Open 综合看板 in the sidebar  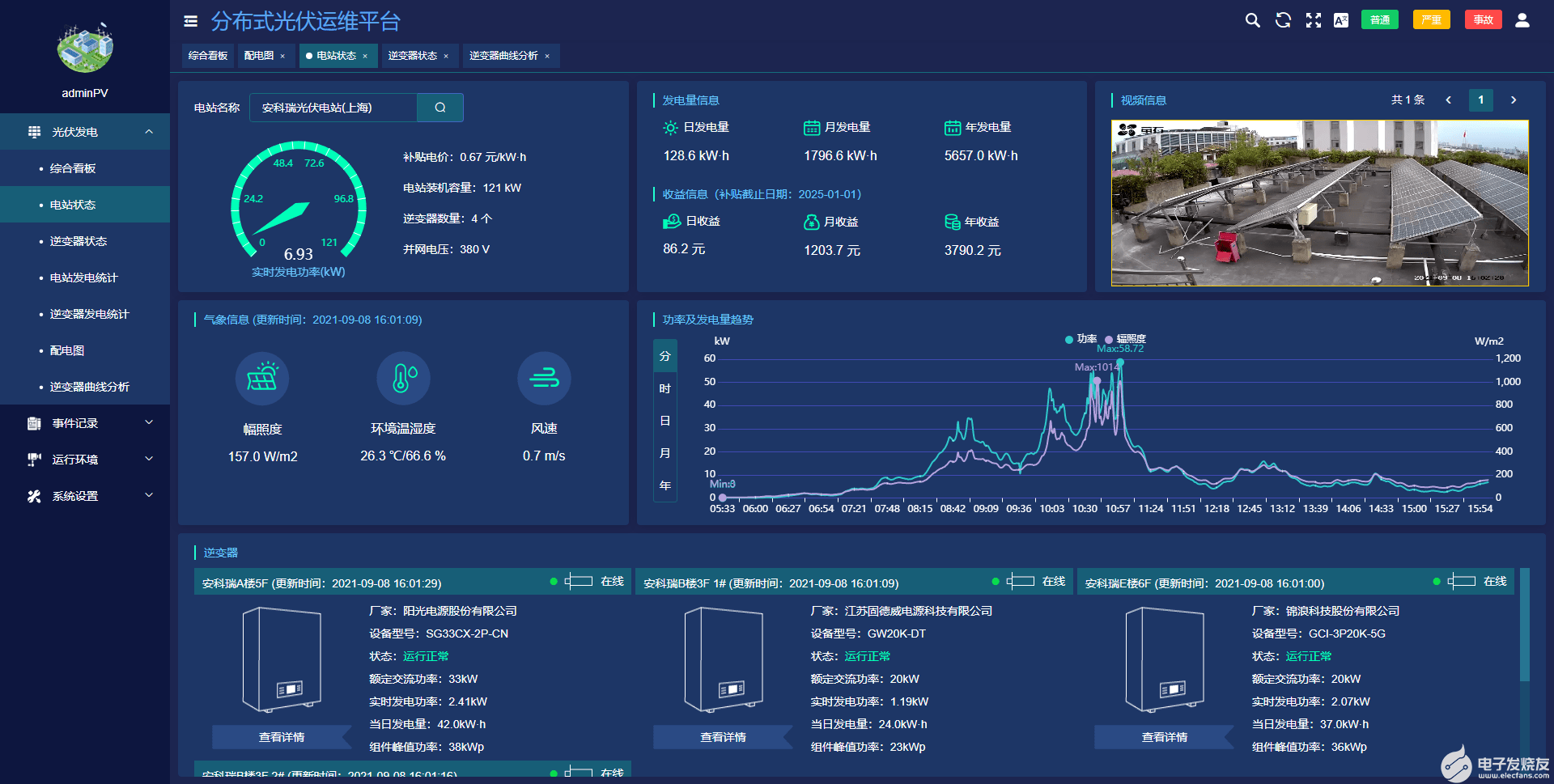[x=85, y=168]
